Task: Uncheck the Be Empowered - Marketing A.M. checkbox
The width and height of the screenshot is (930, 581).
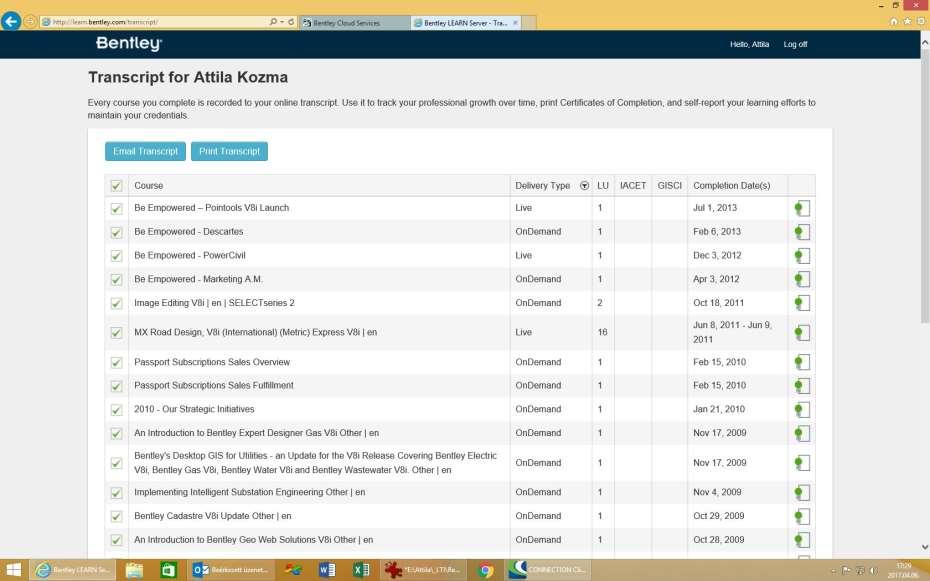Action: (116, 280)
